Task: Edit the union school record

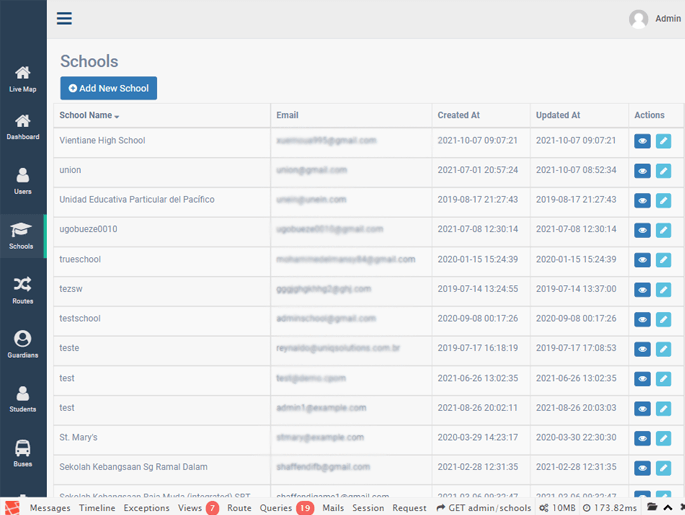Action: click(x=663, y=171)
